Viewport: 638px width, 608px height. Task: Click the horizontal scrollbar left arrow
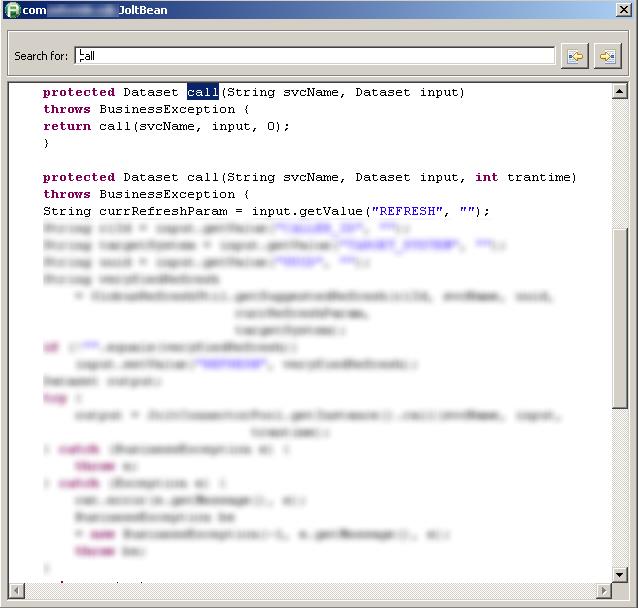click(16, 590)
